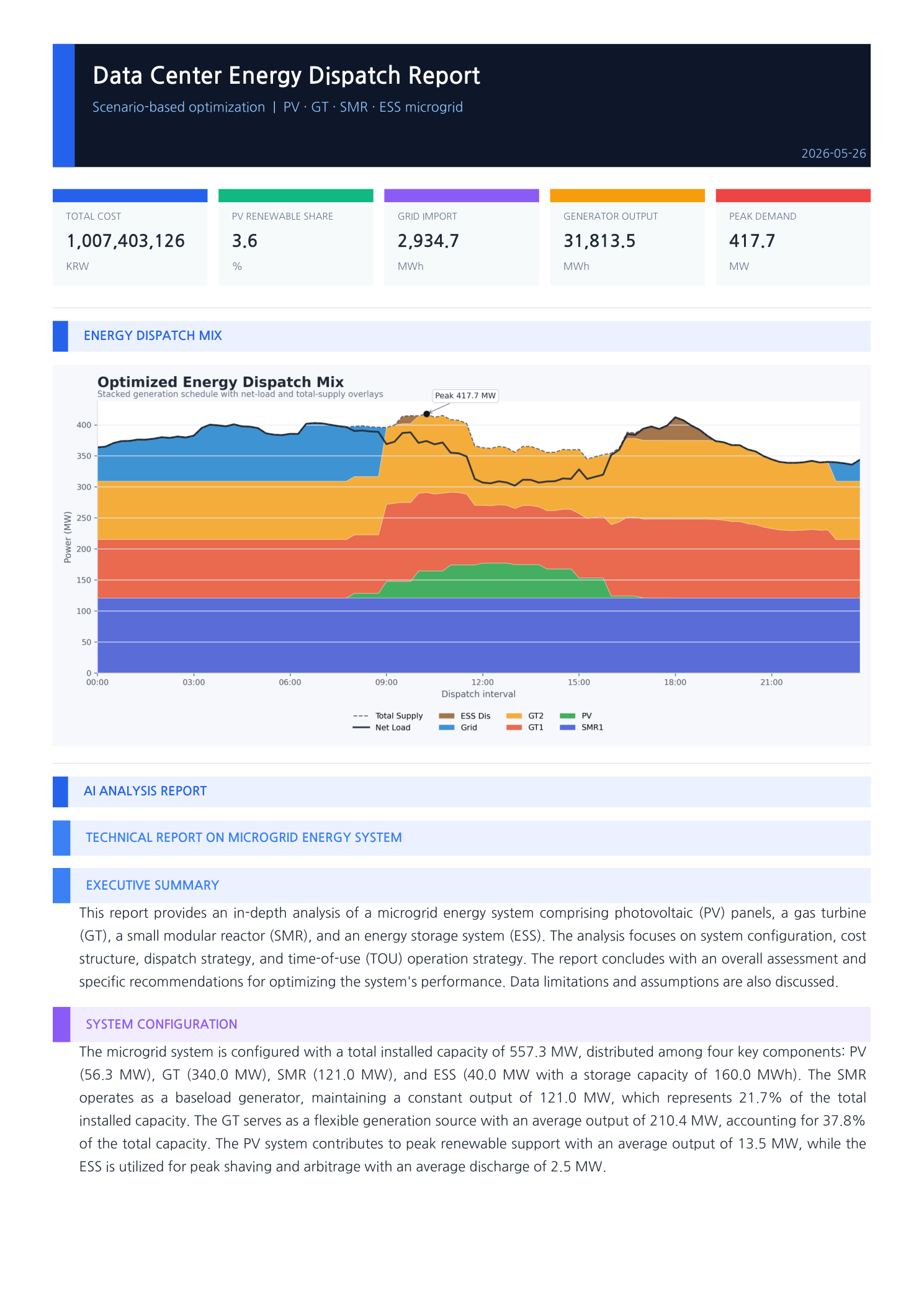Hide the "ESS Dis" series via the legend
The width and height of the screenshot is (924, 1306).
[464, 716]
